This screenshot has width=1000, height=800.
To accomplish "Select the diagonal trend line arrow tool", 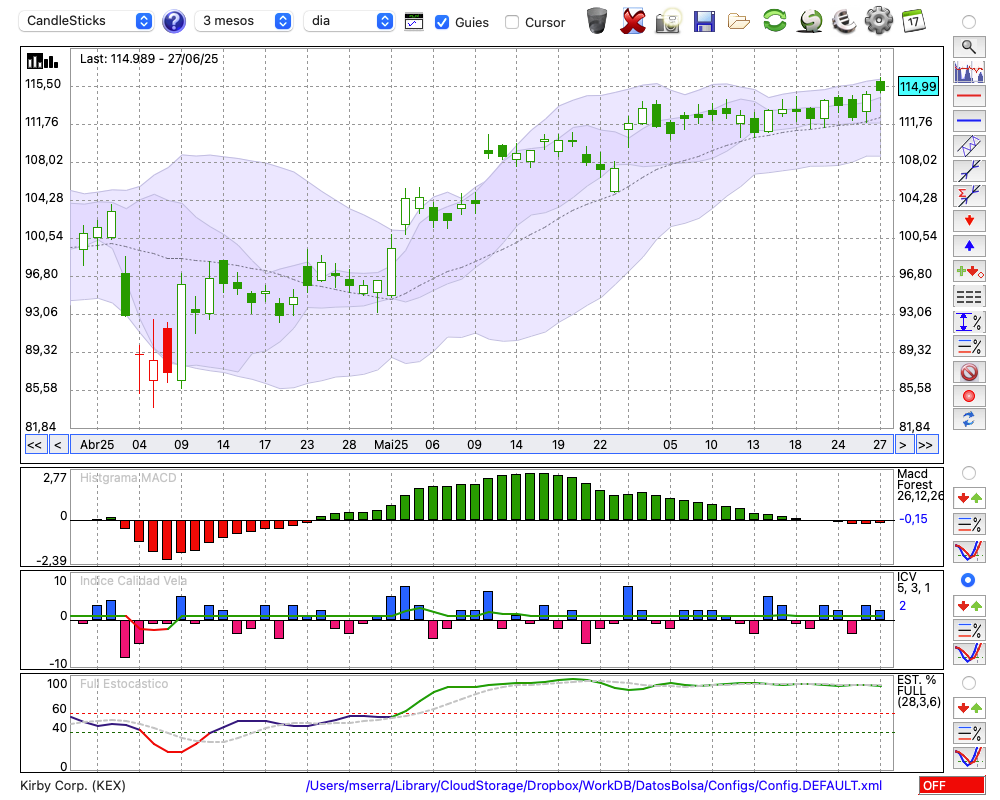I will (969, 171).
